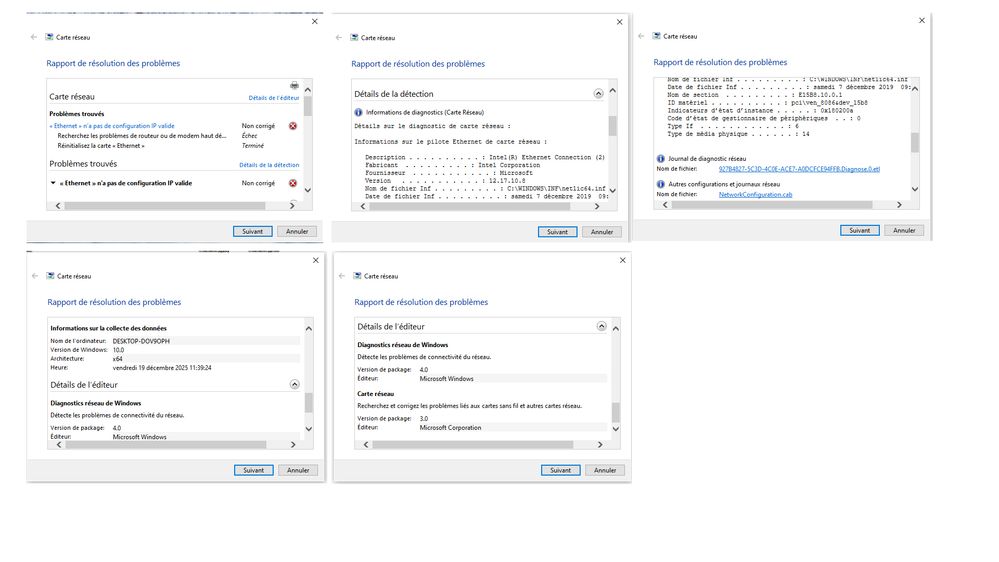Image resolution: width=999 pixels, height=562 pixels.
Task: Click back arrow in Détails de la détection window
Action: [x=338, y=38]
